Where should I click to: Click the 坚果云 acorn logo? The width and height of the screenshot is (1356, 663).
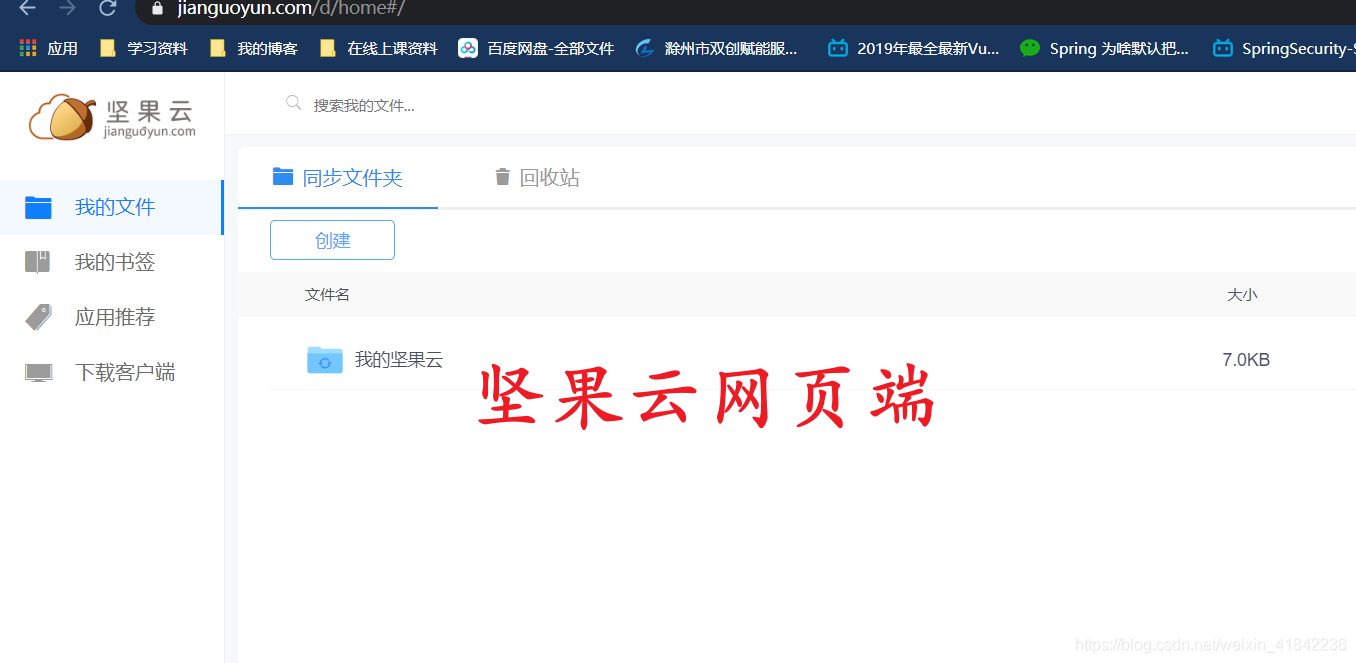click(x=112, y=118)
